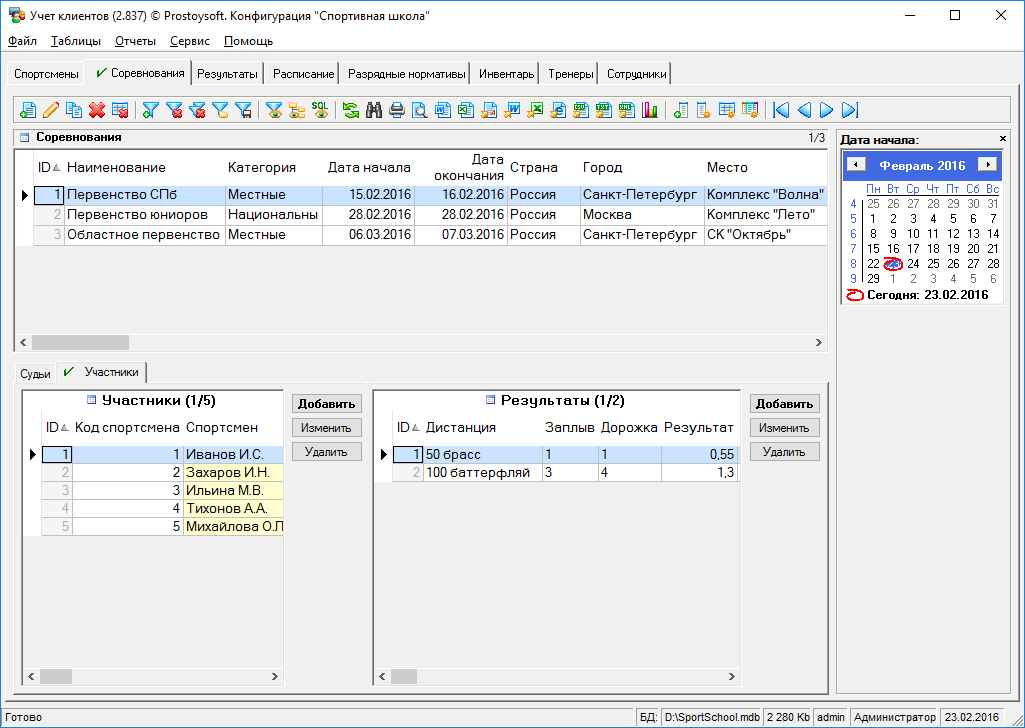Click the add new record icon
The image size is (1025, 728).
28,110
